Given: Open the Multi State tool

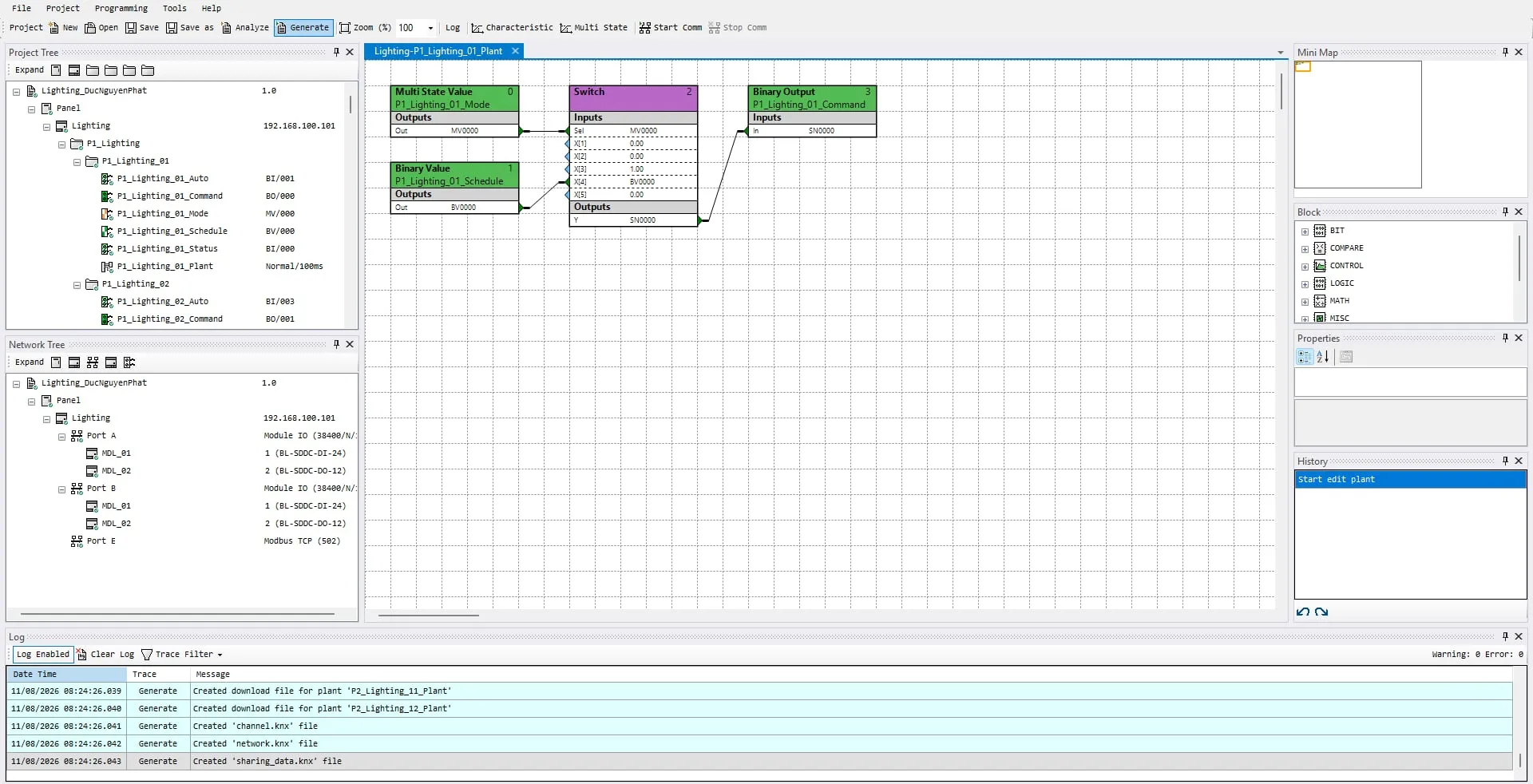Looking at the screenshot, I should [594, 28].
